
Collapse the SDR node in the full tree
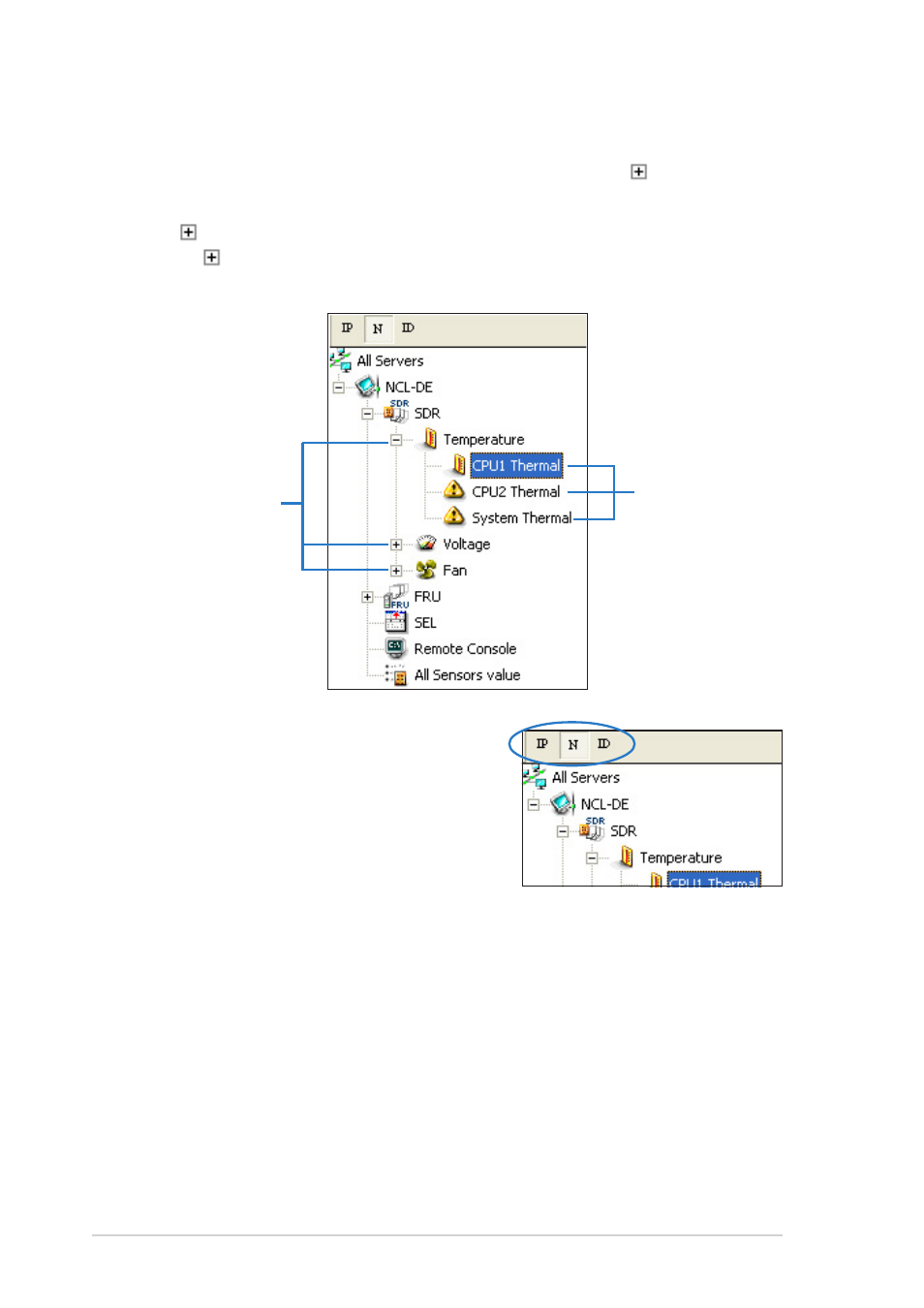[x=367, y=414]
